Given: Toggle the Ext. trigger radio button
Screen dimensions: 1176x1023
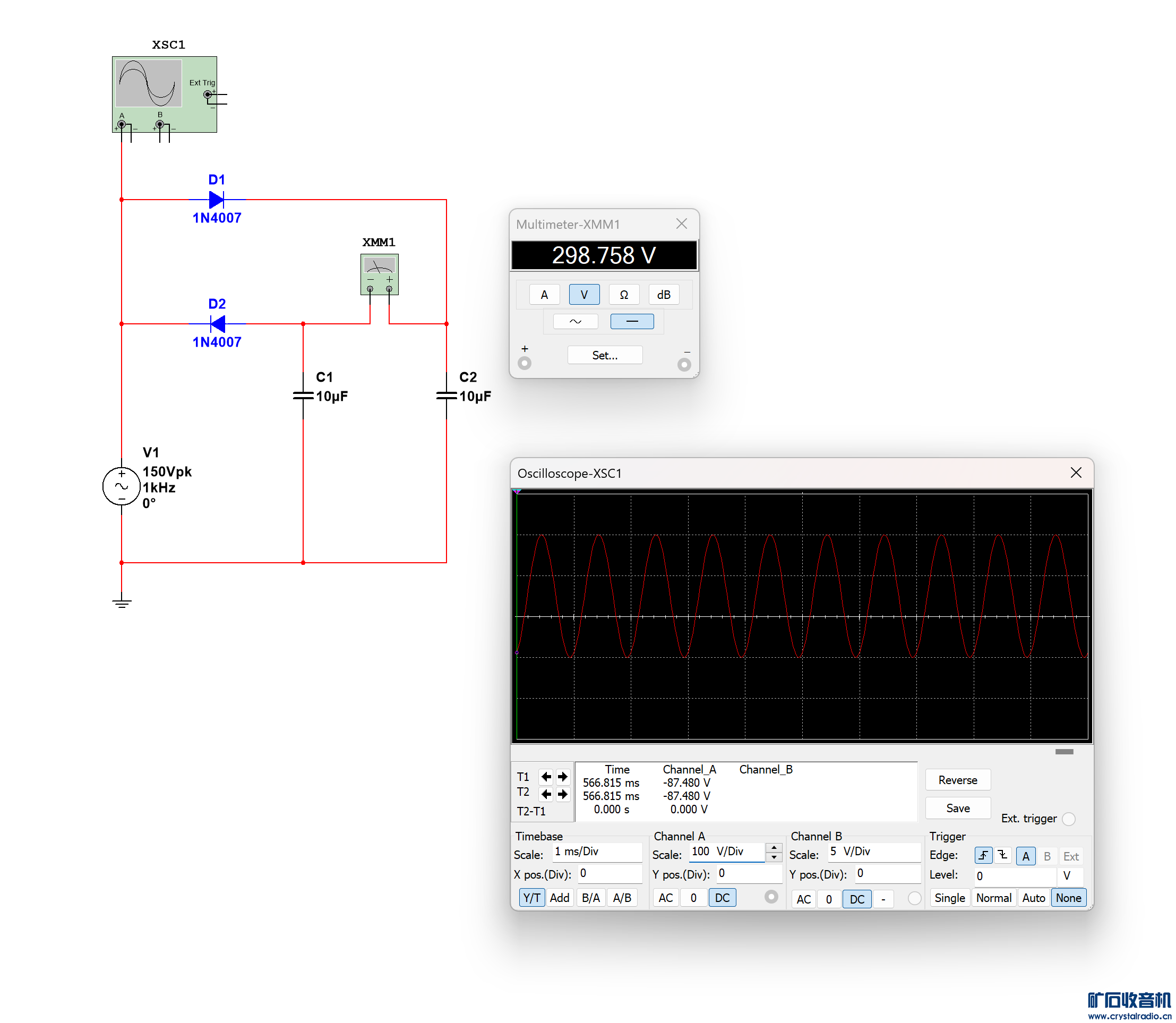Looking at the screenshot, I should pyautogui.click(x=1069, y=819).
